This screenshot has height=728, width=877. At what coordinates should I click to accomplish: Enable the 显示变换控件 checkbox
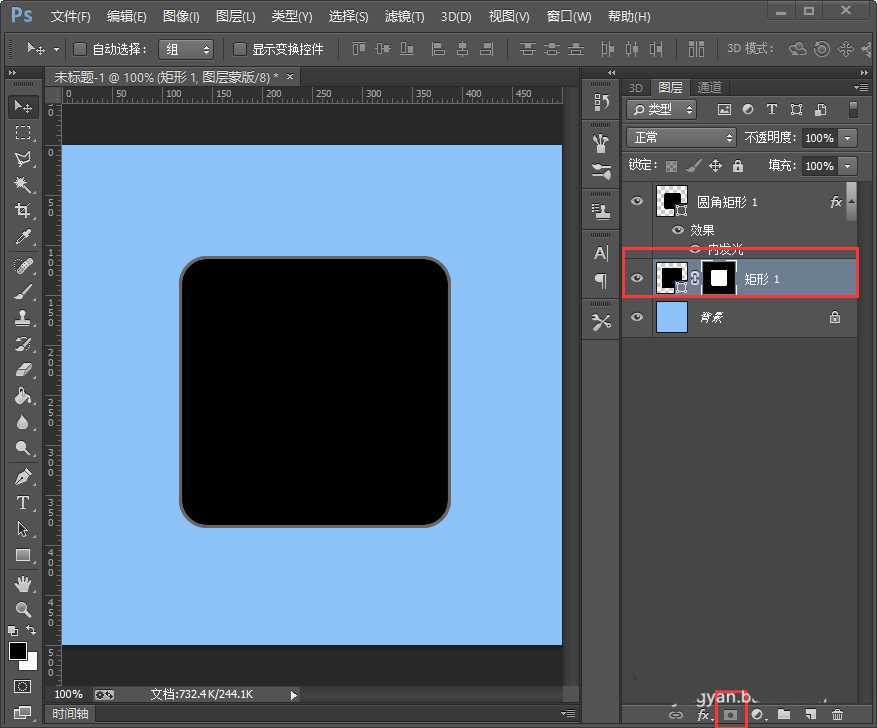click(240, 49)
